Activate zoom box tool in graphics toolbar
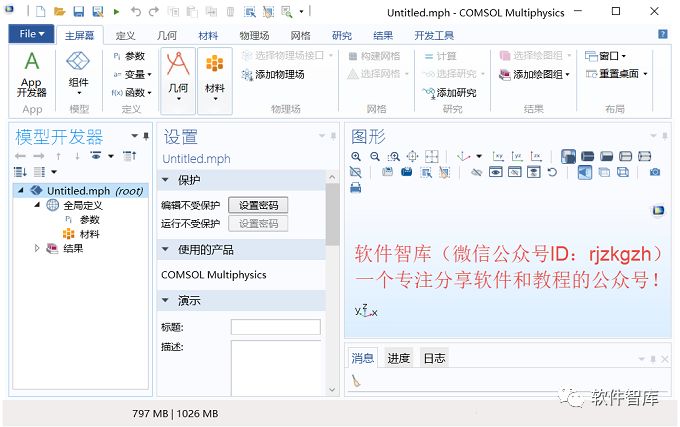680x427 pixels. (394, 156)
